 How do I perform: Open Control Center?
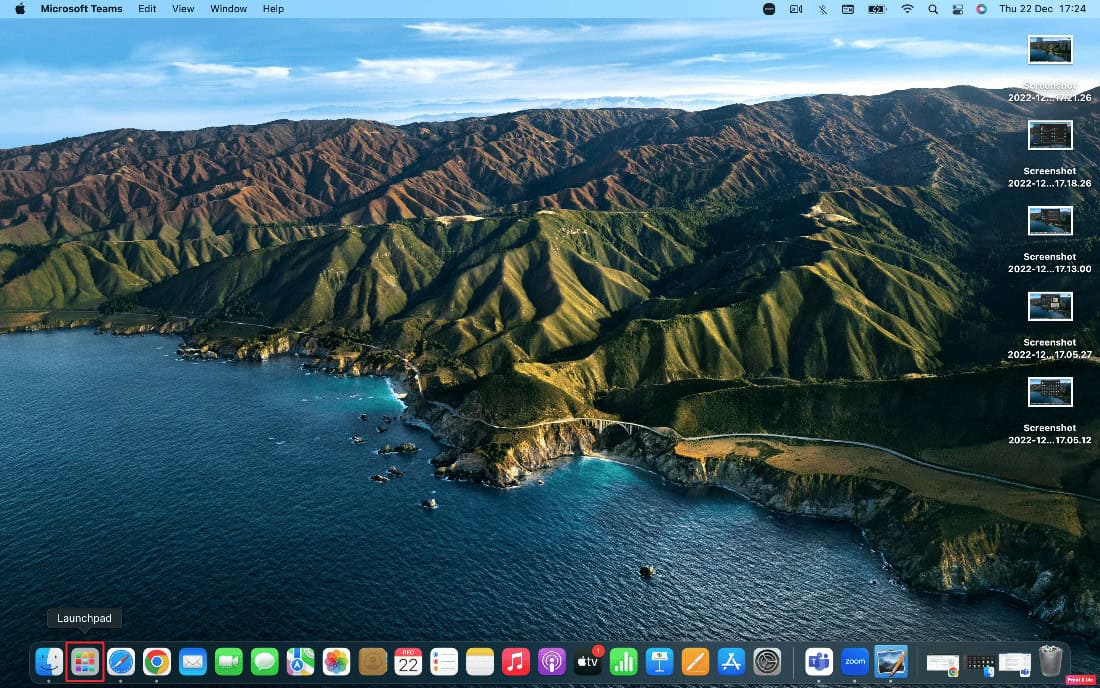958,9
